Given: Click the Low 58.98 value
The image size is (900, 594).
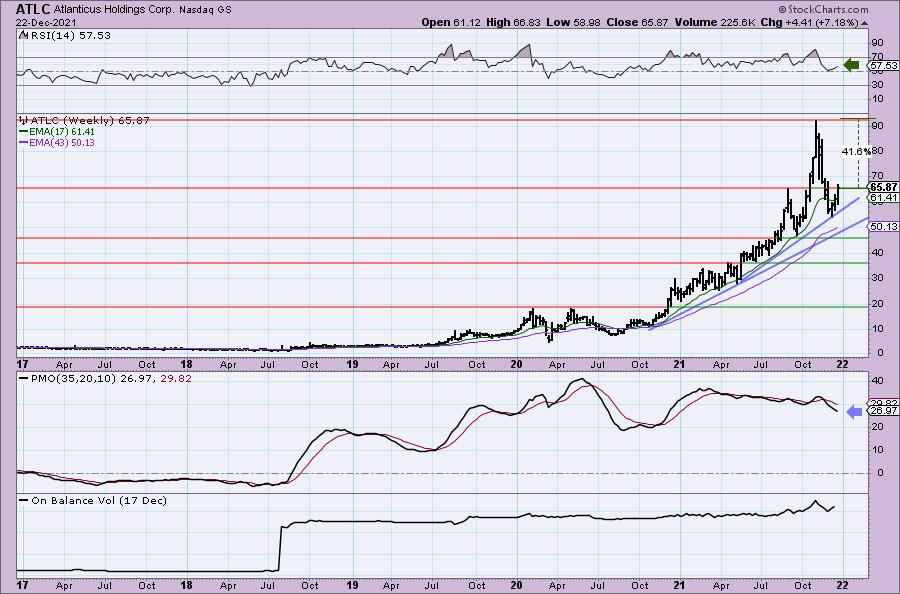Looking at the screenshot, I should 571,22.
